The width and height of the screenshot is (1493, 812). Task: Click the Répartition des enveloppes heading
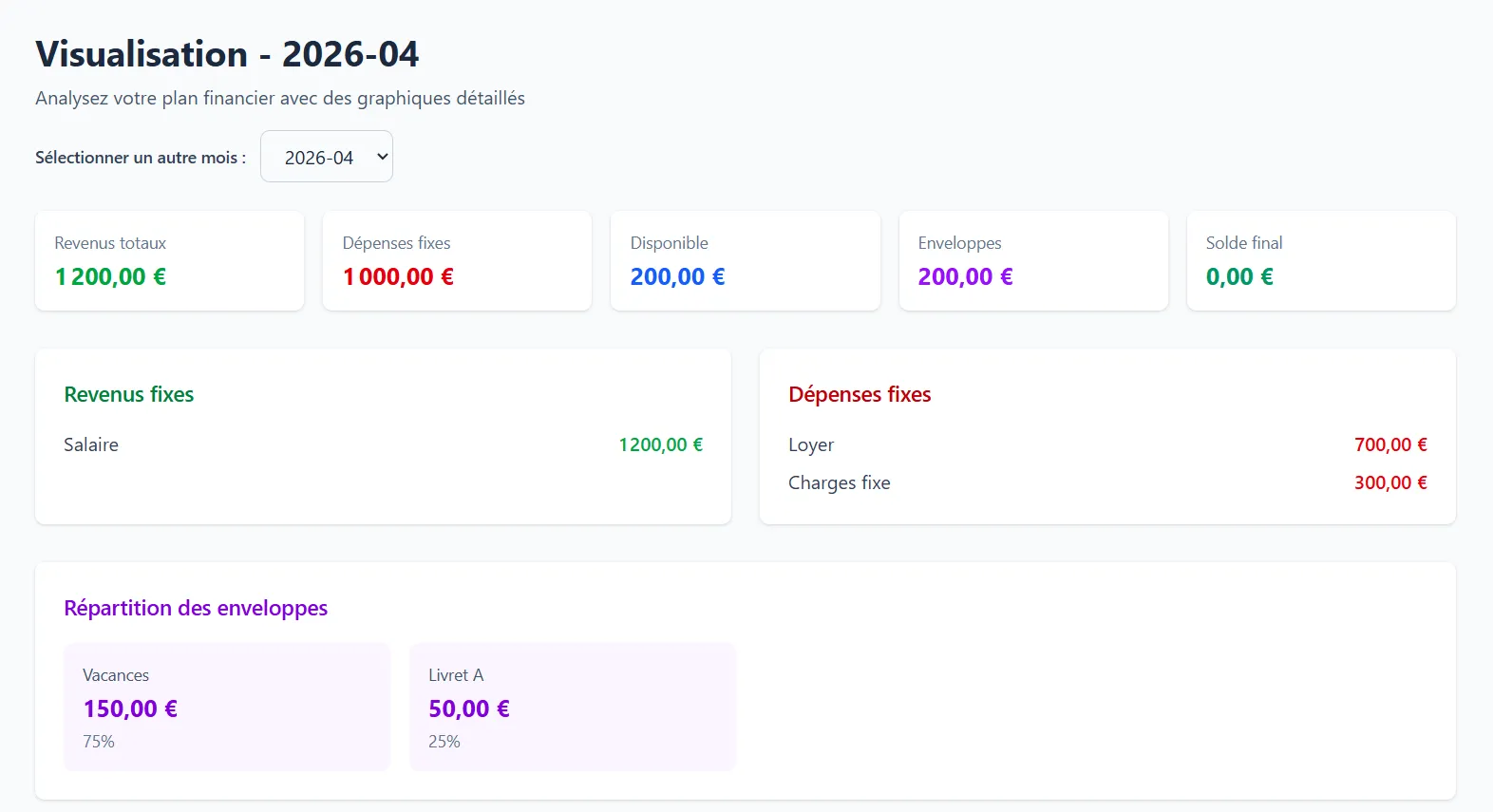196,608
